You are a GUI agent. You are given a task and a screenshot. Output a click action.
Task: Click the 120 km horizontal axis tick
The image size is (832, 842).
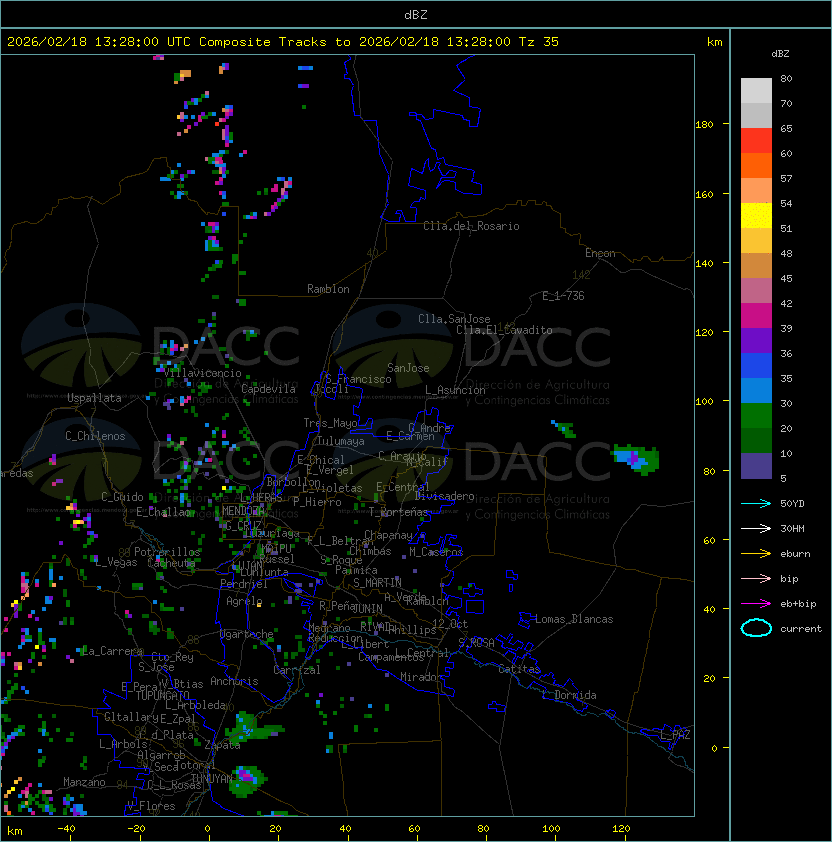[x=621, y=829]
